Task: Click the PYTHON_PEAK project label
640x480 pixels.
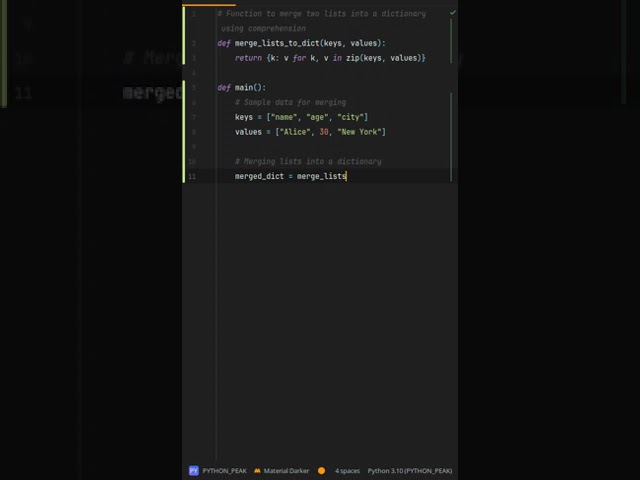Action: 224,471
